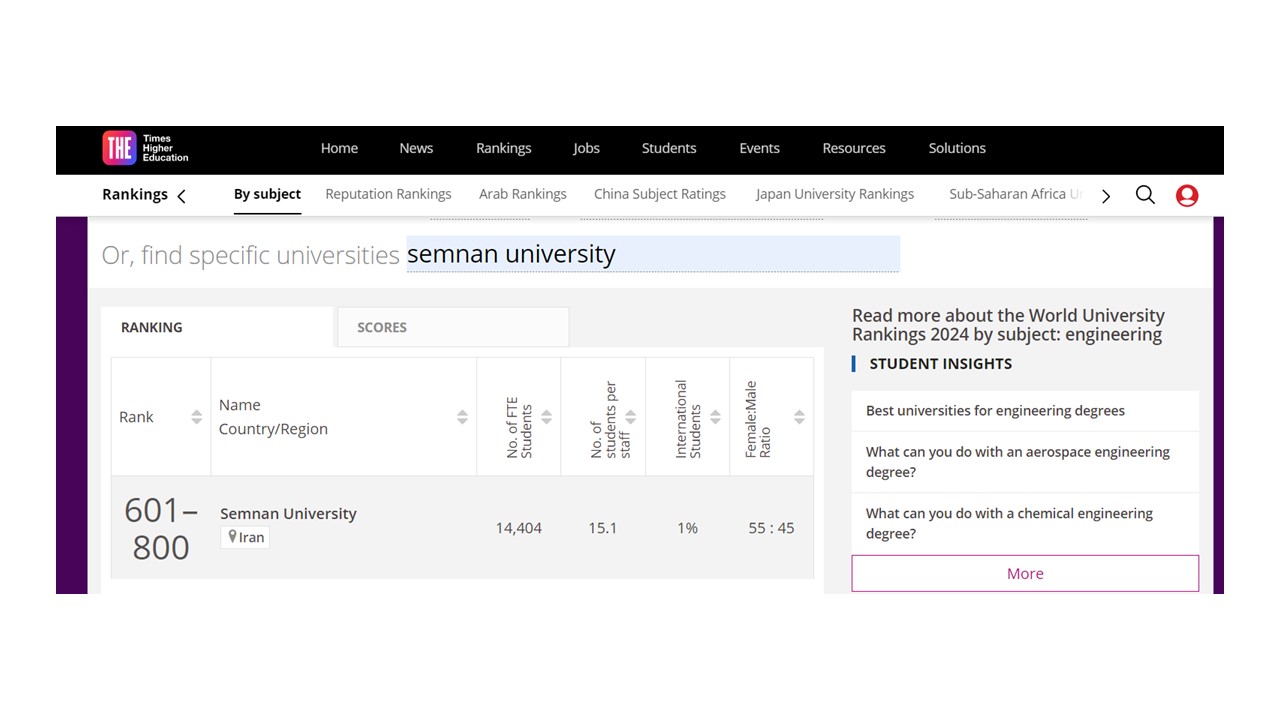This screenshot has width=1280, height=720.
Task: Open the Rankings top menu item
Action: click(x=503, y=148)
